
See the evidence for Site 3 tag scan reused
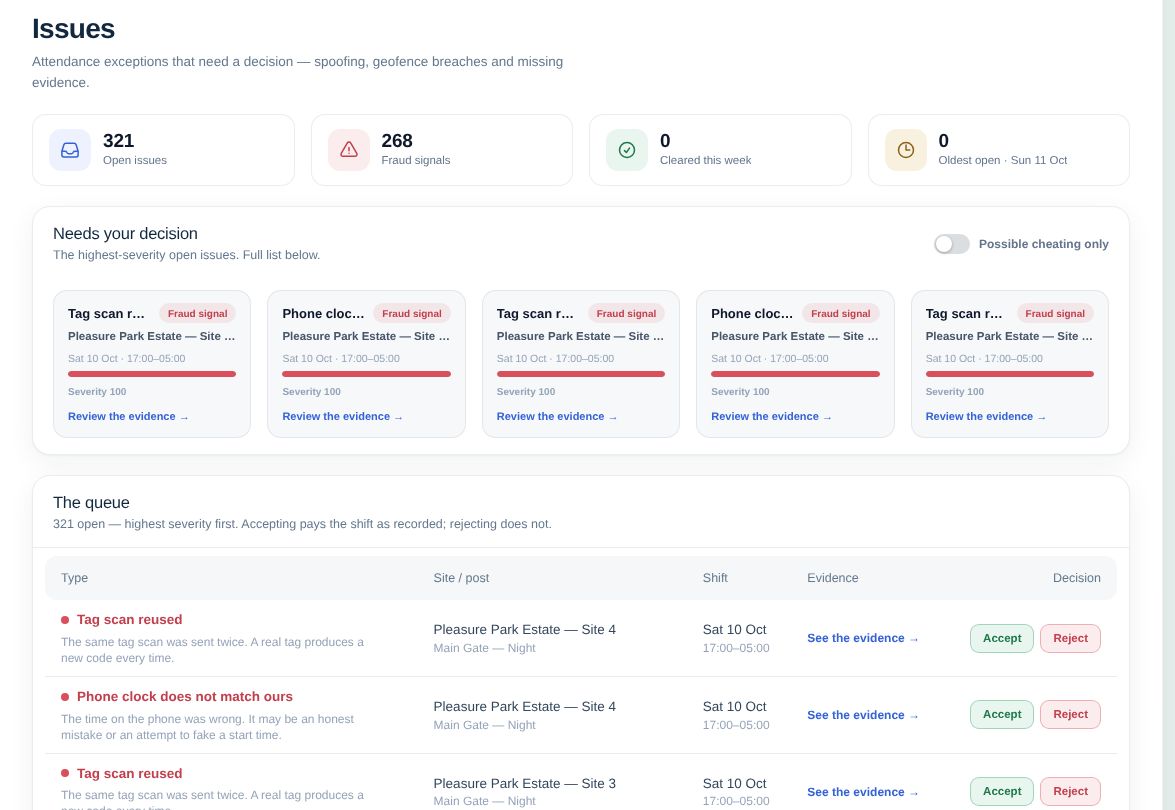click(x=863, y=792)
